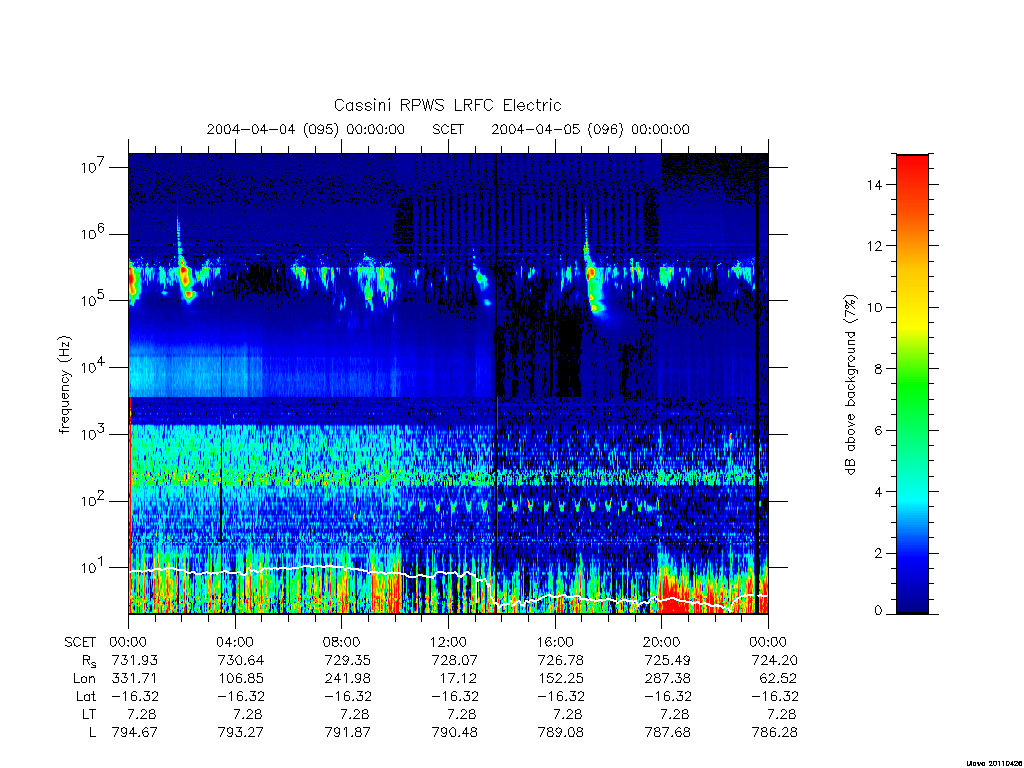
Task: Click the L value 794.67
Action: [x=135, y=733]
